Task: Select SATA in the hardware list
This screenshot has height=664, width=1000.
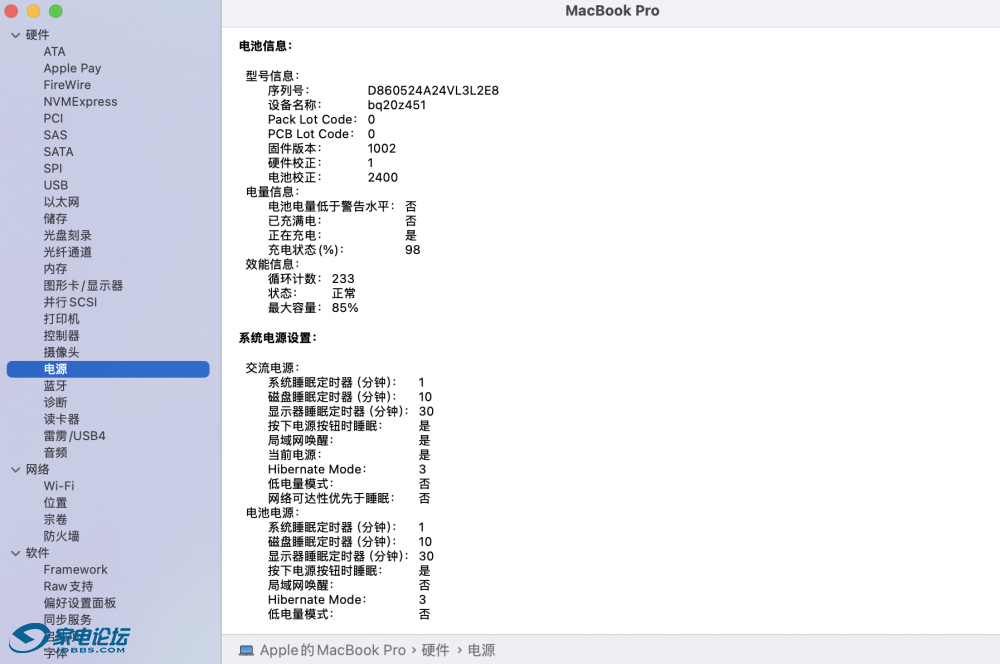Action: click(x=58, y=152)
